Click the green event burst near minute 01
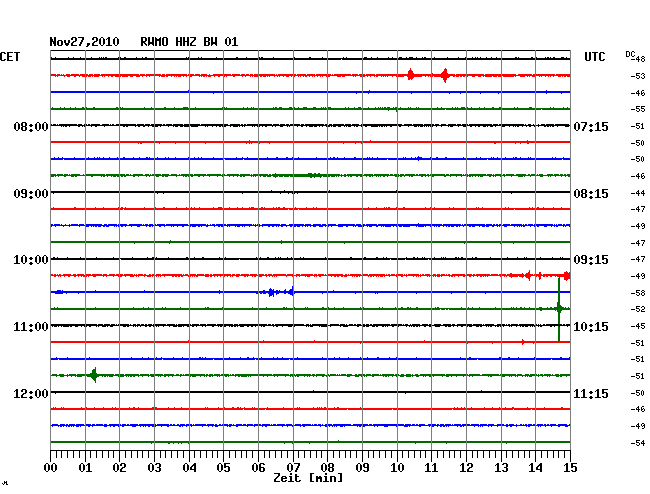Viewport: 650px width, 494px height. point(94,375)
